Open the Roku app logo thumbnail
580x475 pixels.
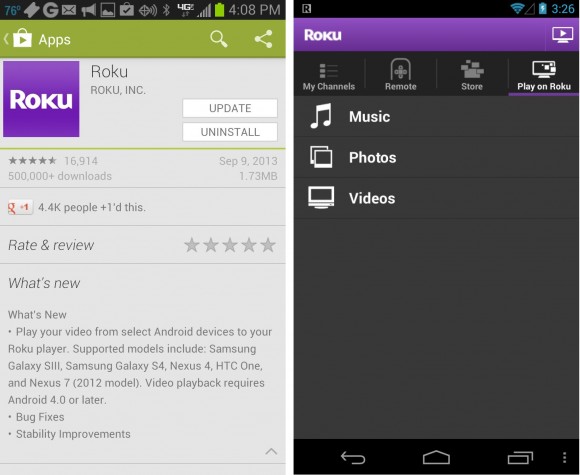coord(41,99)
